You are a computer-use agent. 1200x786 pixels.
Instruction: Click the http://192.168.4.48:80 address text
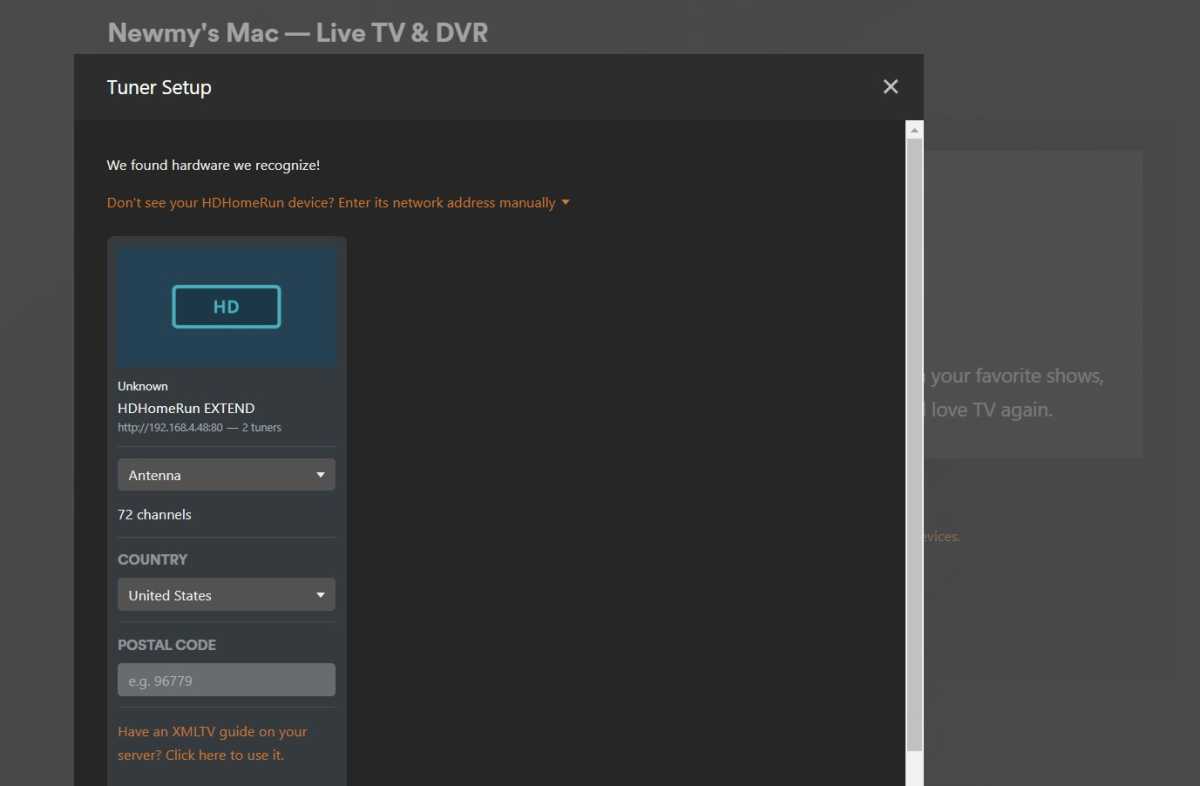[172, 427]
